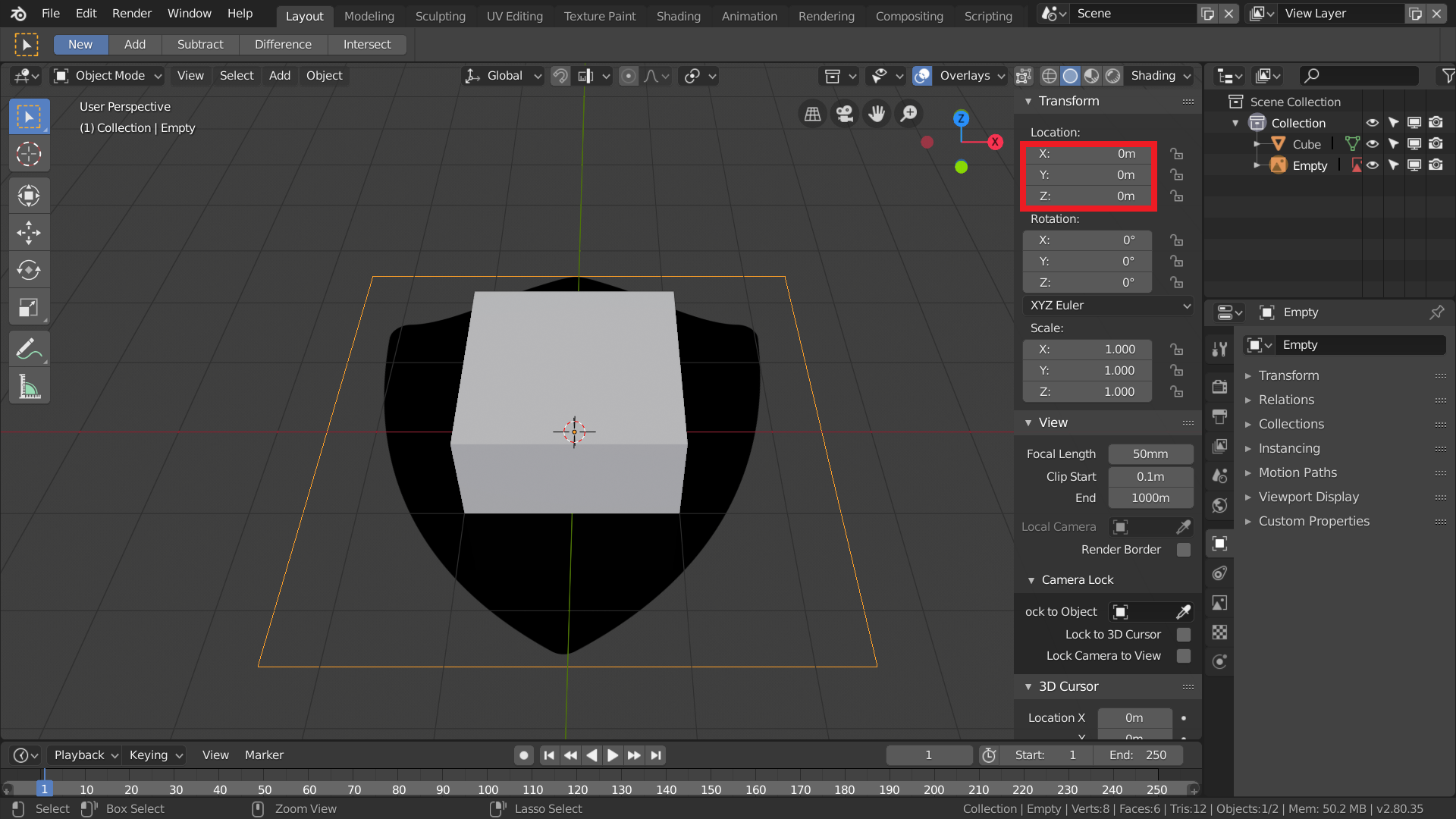The image size is (1456, 819).
Task: Click the Scale X 1.000 field
Action: (x=1087, y=350)
